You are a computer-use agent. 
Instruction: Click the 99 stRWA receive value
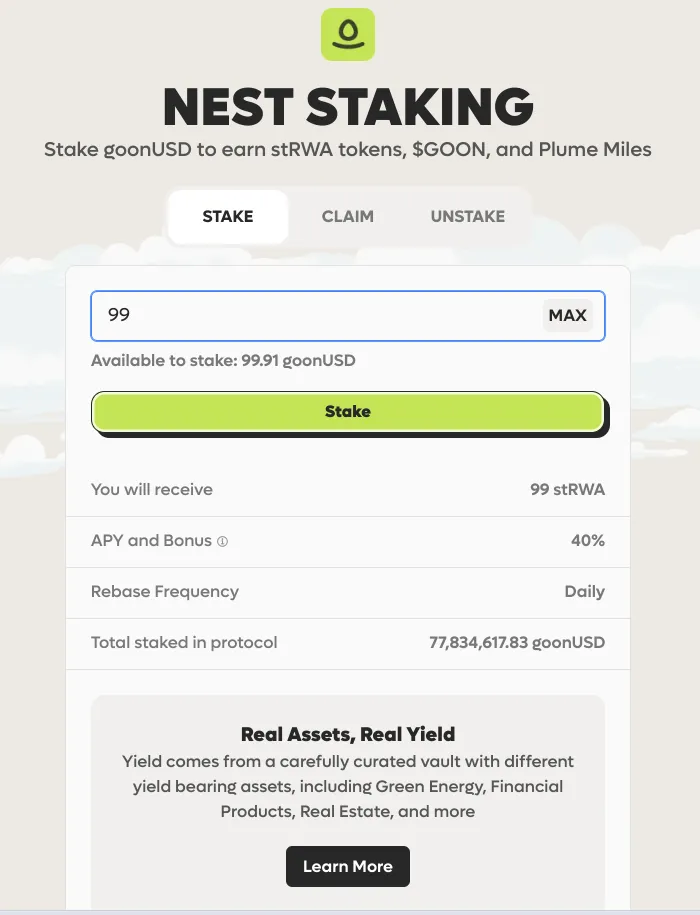[x=568, y=490]
